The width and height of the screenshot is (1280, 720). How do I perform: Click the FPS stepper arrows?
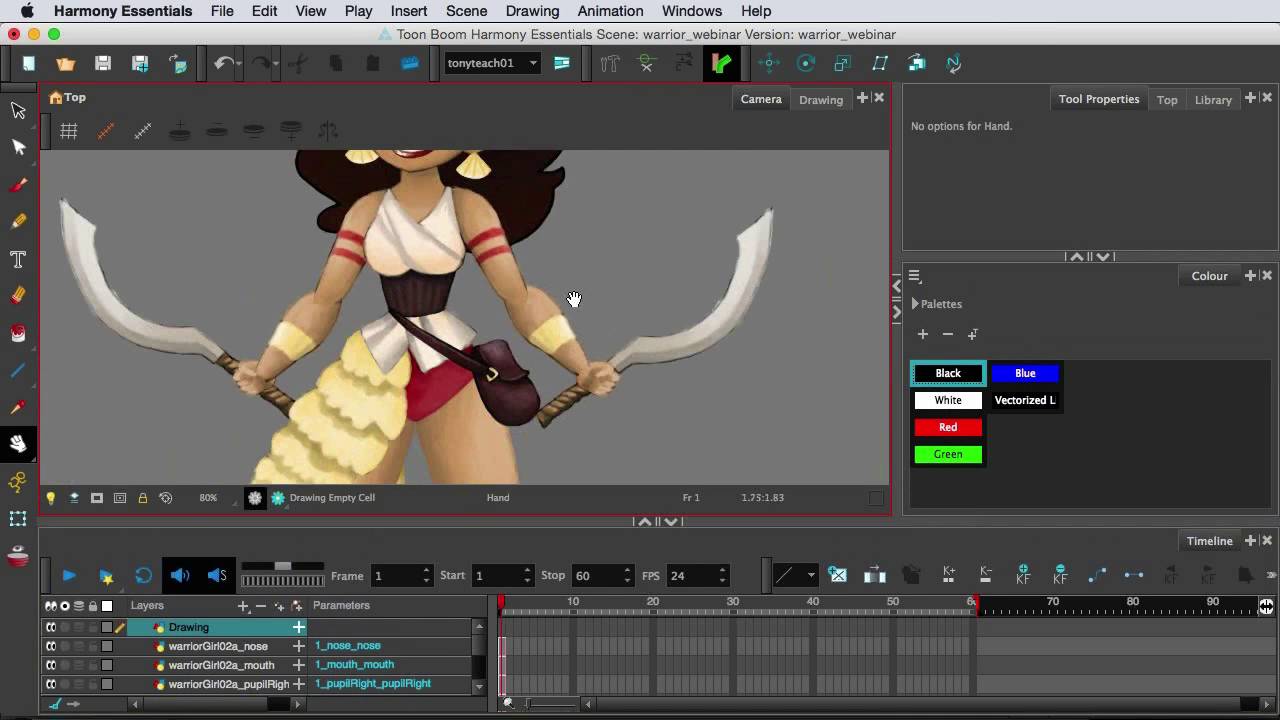click(x=721, y=575)
